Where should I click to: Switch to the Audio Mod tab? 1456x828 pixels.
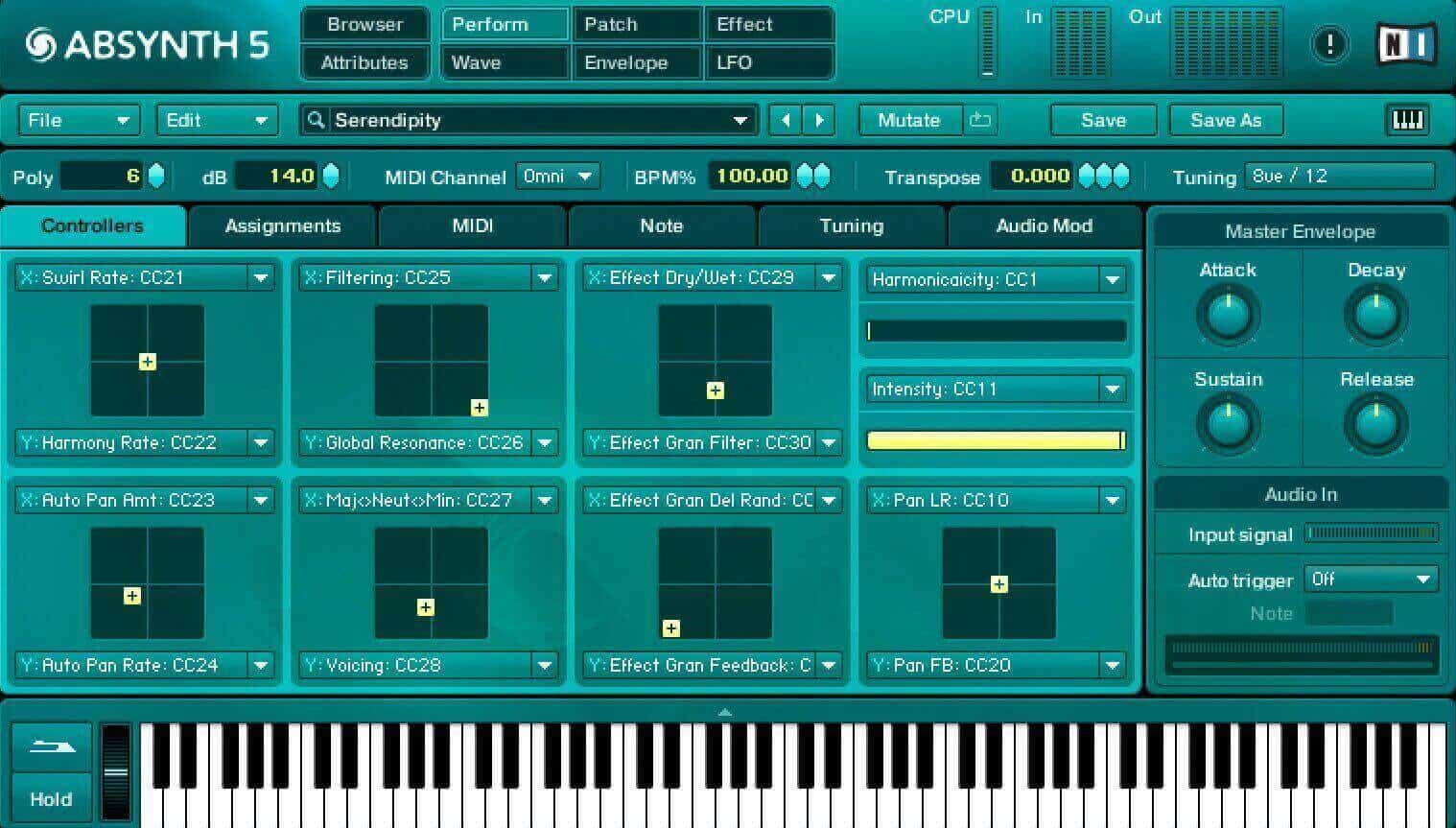tap(1044, 225)
